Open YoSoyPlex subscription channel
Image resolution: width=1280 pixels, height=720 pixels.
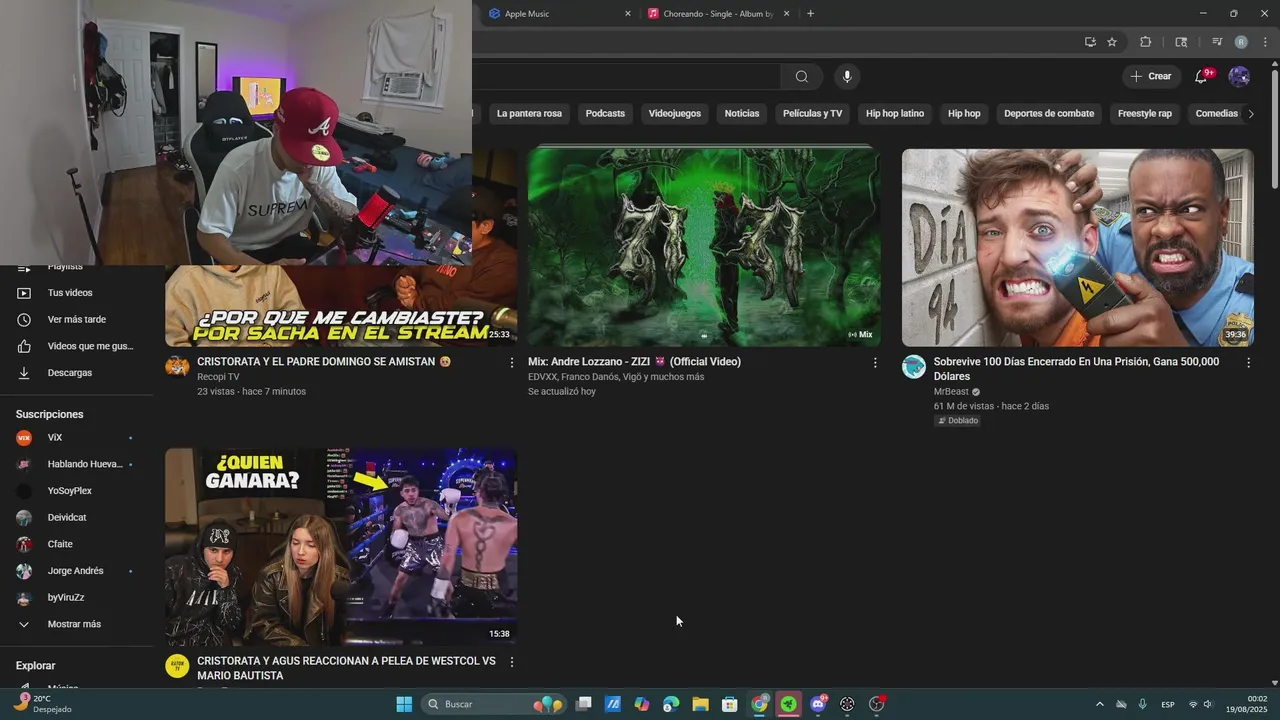77,491
